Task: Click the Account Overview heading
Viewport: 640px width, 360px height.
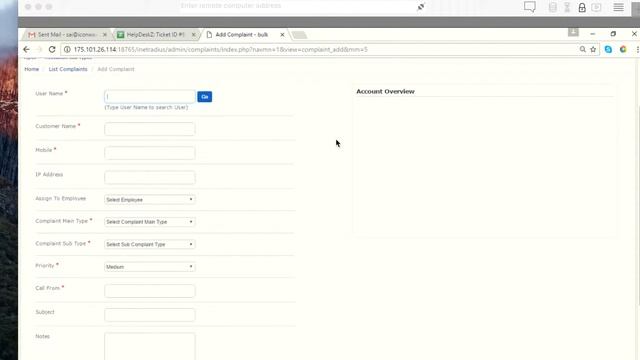Action: [385, 91]
